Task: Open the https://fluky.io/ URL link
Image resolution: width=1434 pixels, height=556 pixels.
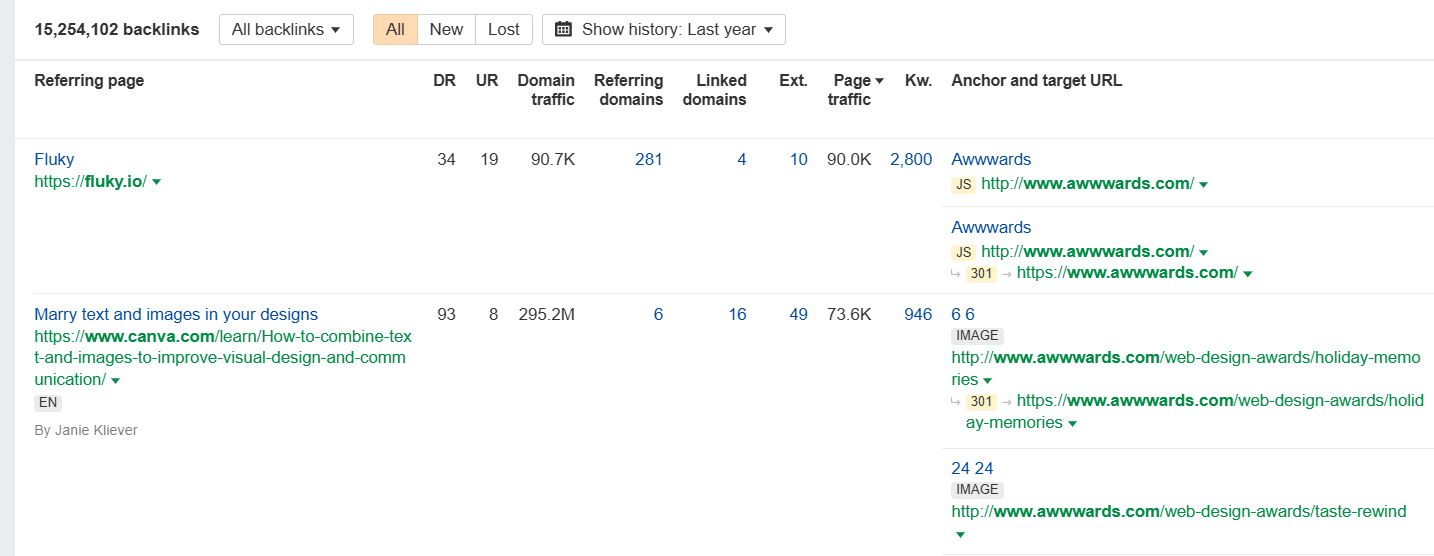Action: (x=90, y=181)
